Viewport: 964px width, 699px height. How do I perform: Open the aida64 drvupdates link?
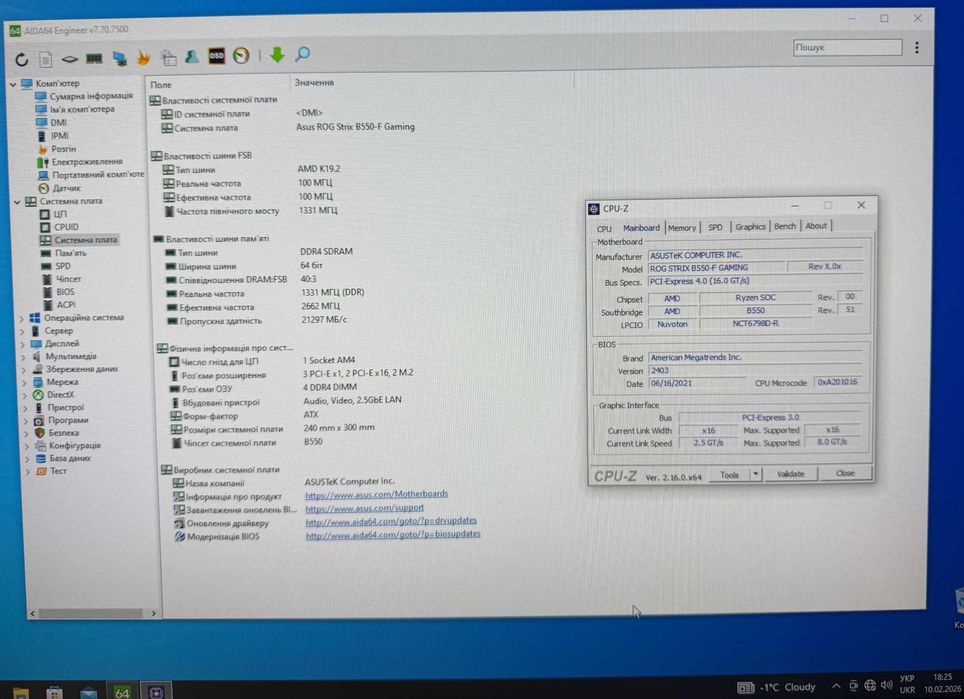(x=391, y=521)
